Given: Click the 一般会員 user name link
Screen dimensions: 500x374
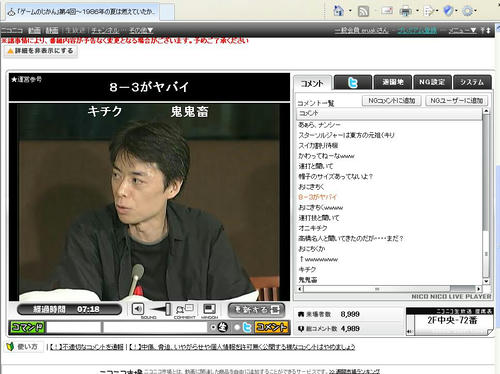Looking at the screenshot, I should click(362, 30).
